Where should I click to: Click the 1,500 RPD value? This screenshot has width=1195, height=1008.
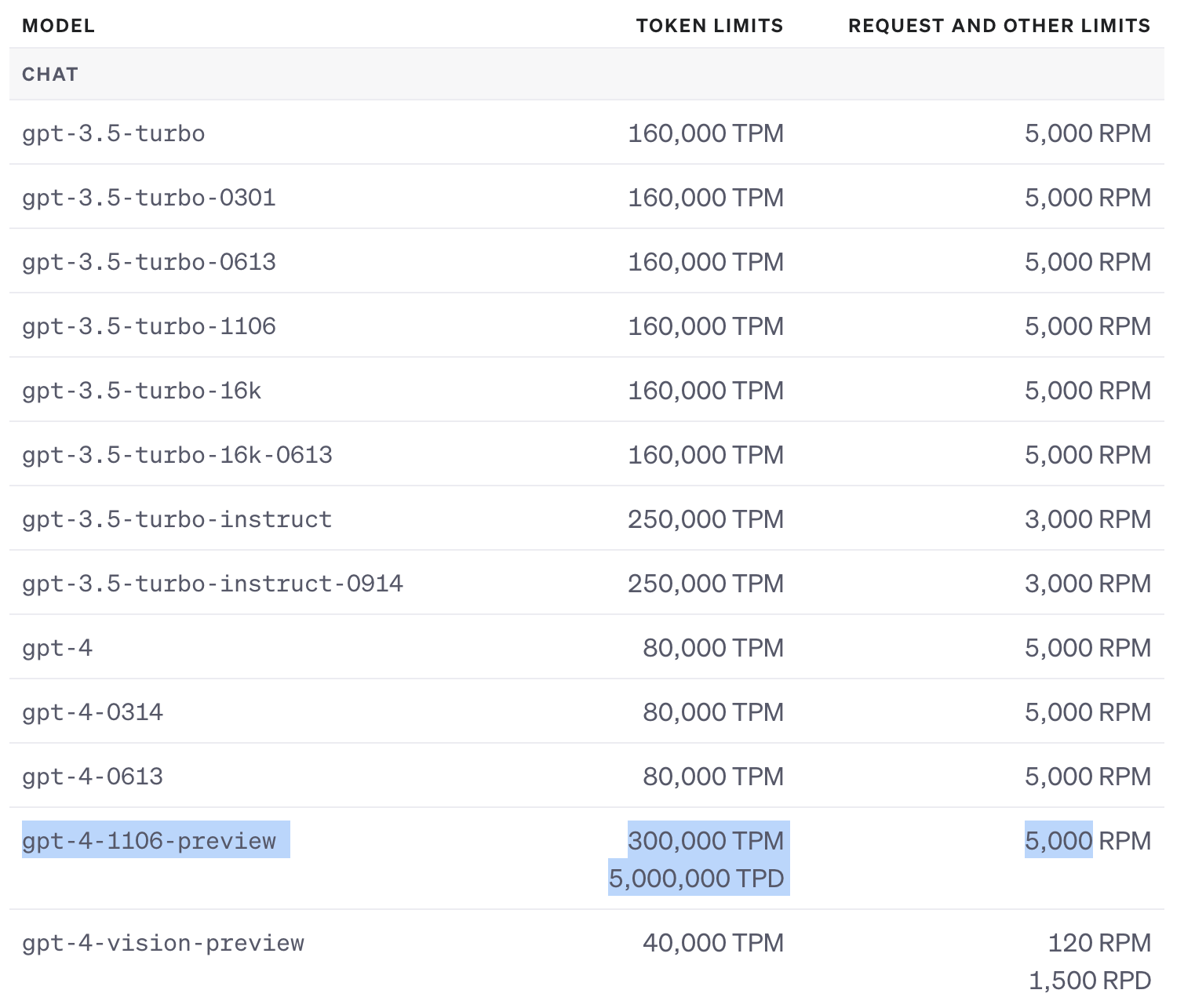point(1091,981)
